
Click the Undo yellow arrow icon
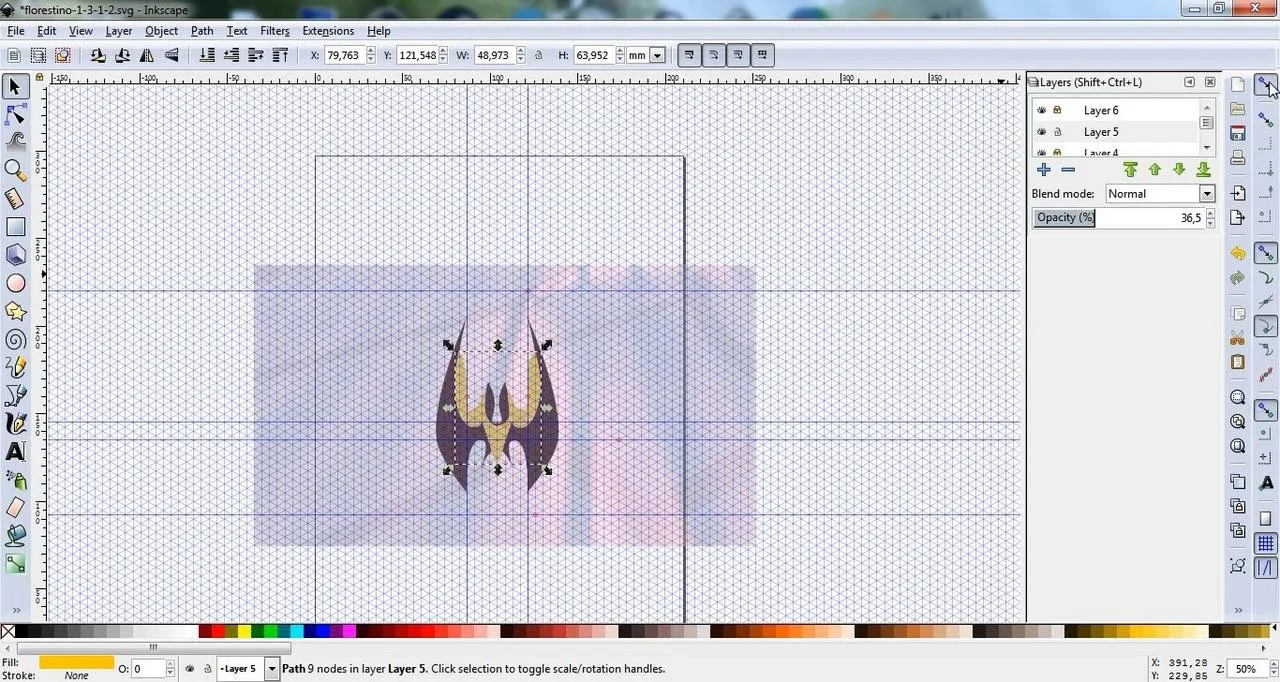tap(1238, 253)
